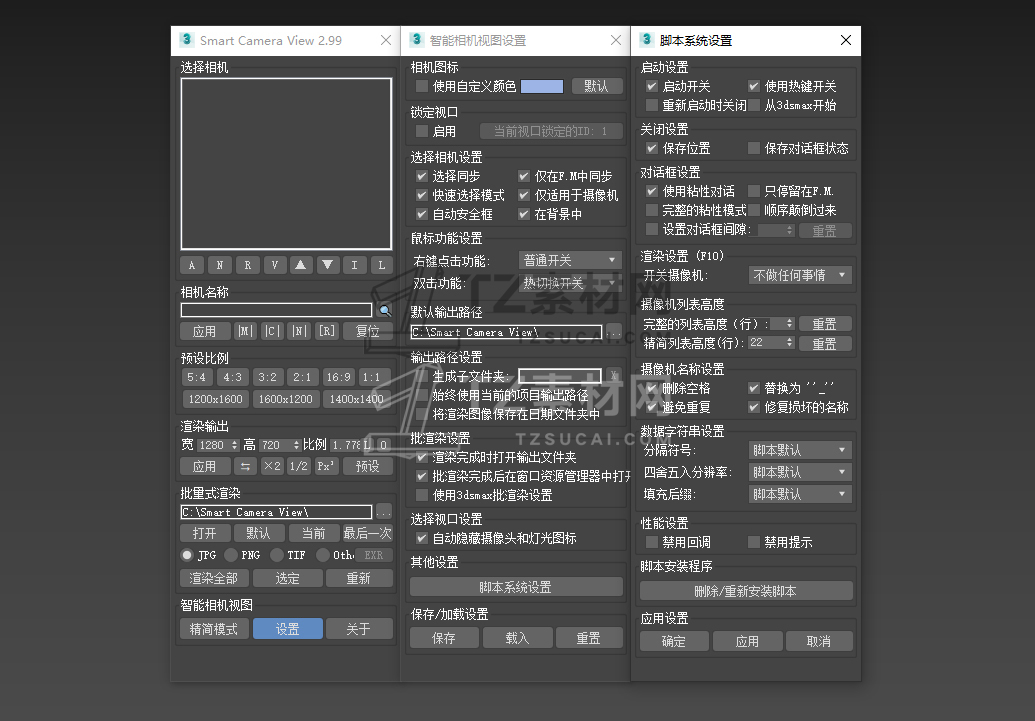Select the 5:4 preset ratio
The width and height of the screenshot is (1035, 721).
[x=196, y=377]
